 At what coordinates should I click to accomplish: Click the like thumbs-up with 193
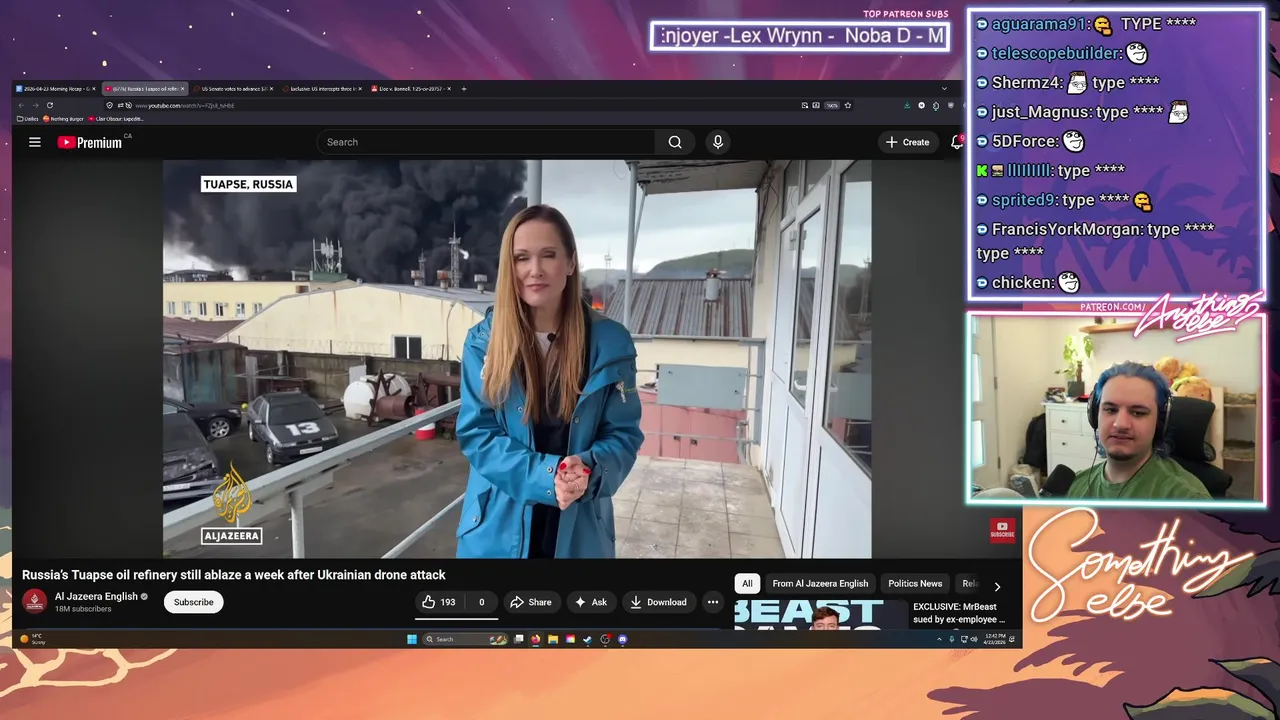coord(439,602)
